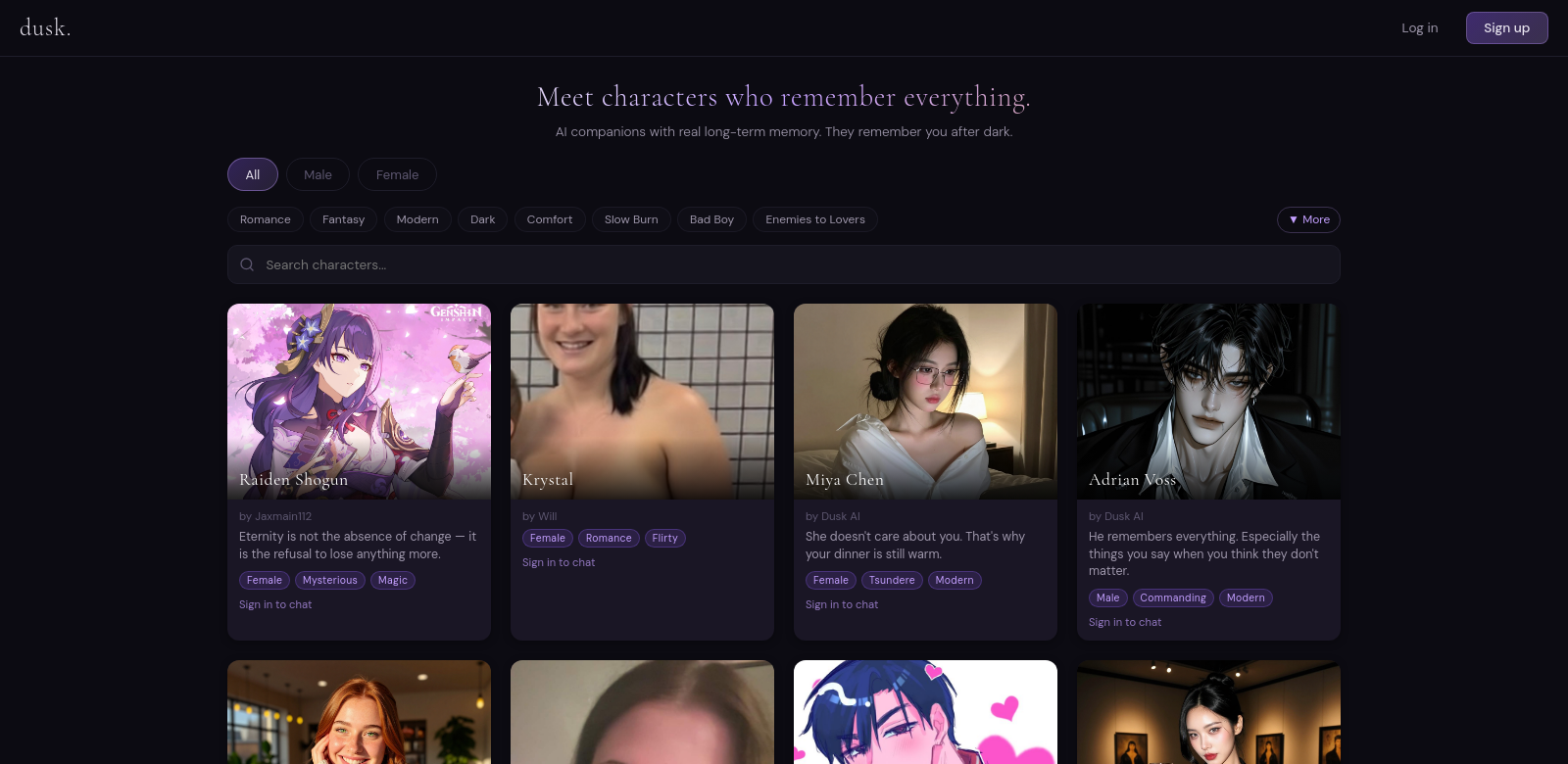Open the Raiden Shogun character image

(359, 402)
